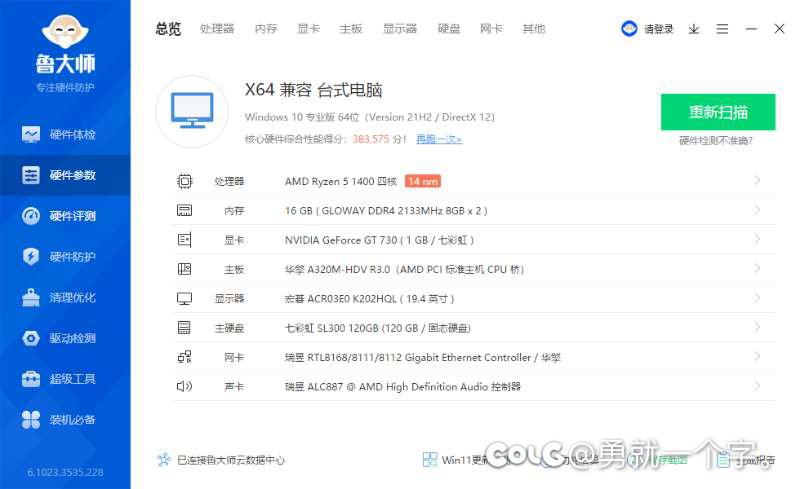
Task: Go to 硬件评测 section
Action: pos(65,216)
